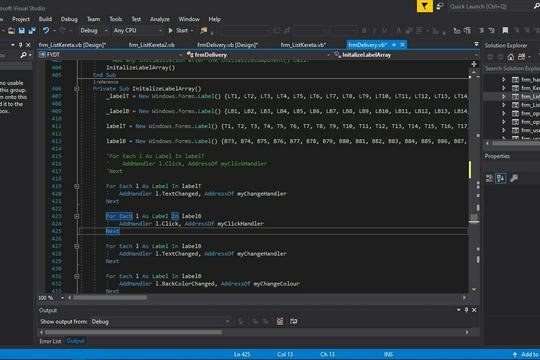Click the editor split-window plus icon
This screenshot has height=360, width=540.
pyautogui.click(x=474, y=64)
